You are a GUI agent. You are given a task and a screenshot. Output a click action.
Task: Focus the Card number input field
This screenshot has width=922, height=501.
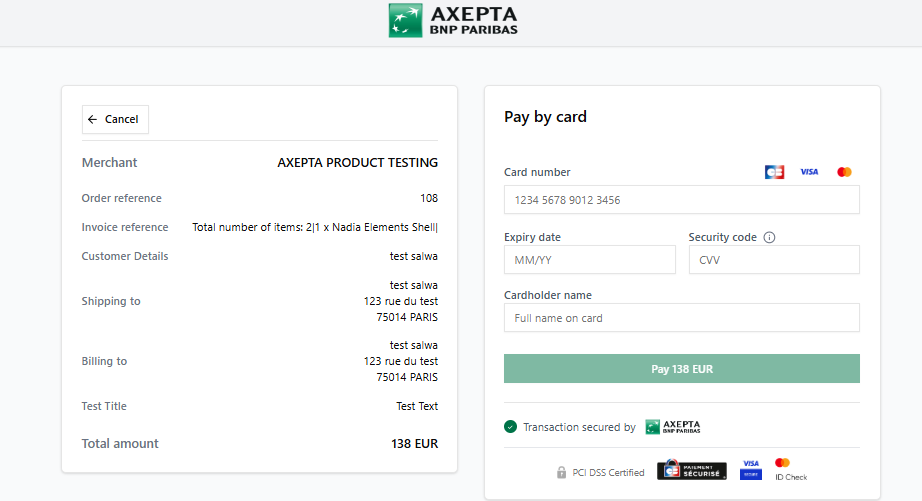point(681,200)
